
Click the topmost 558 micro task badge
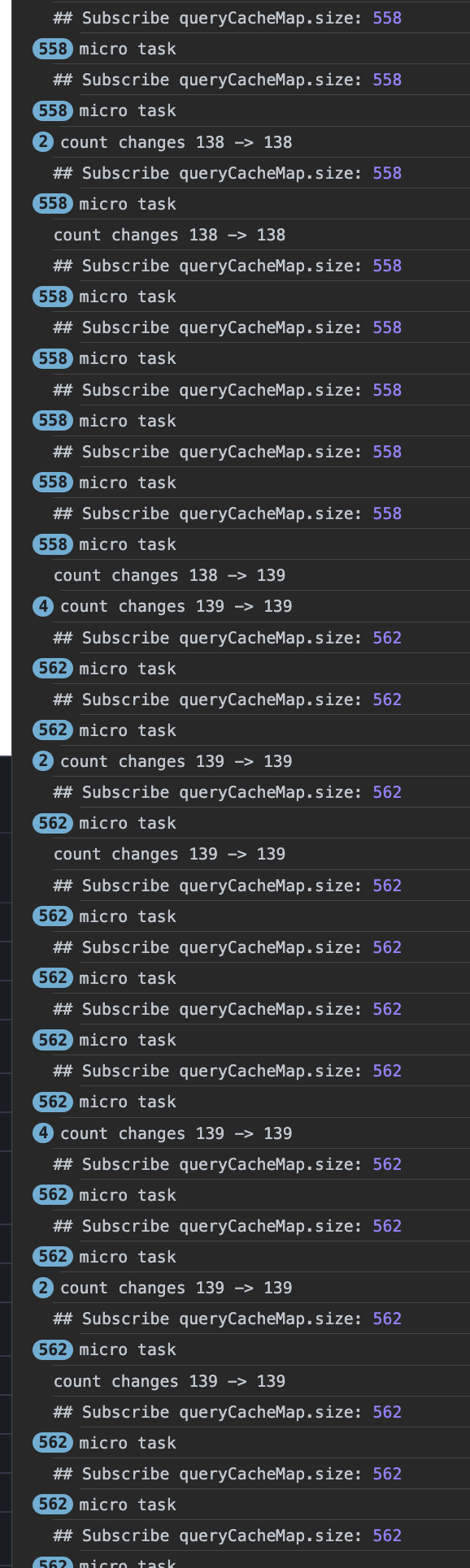[x=53, y=49]
